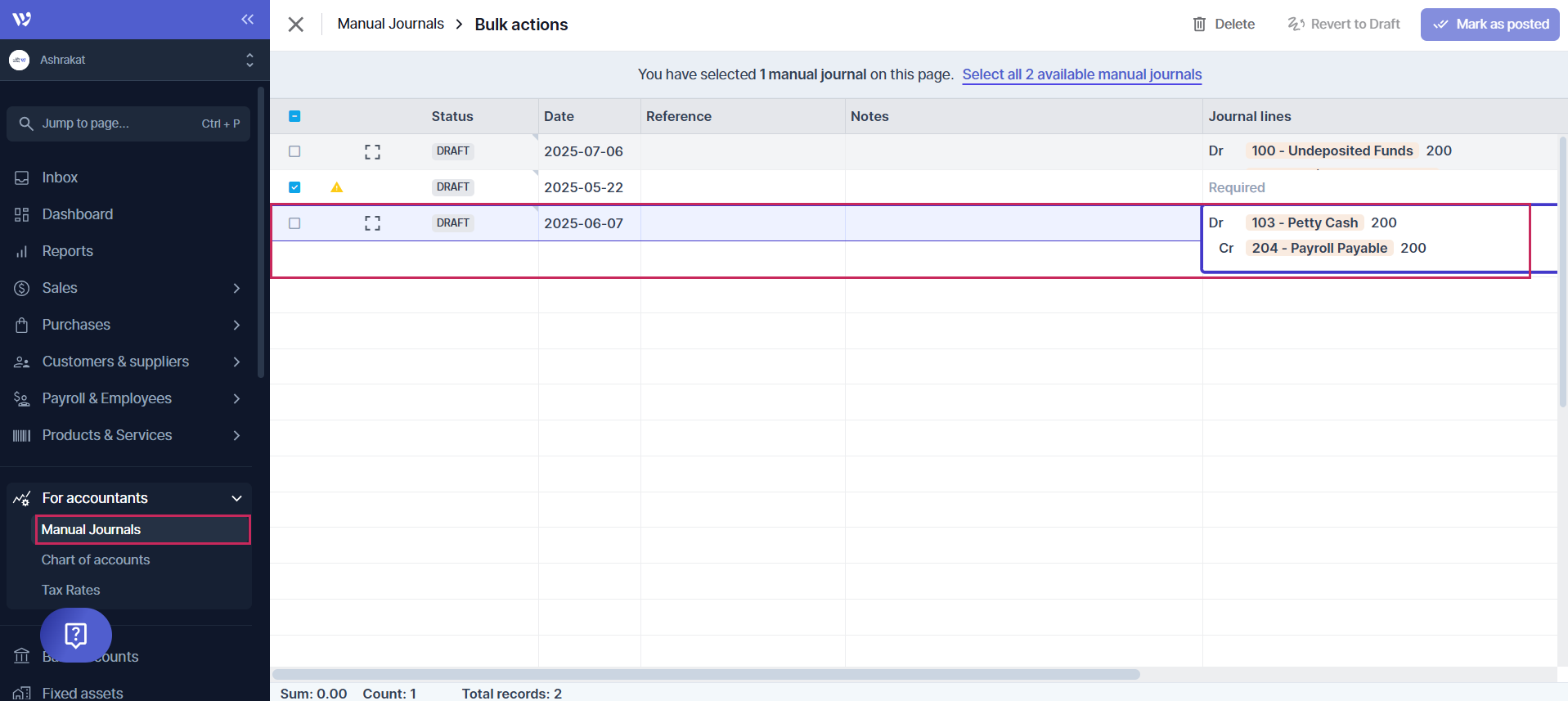Screen dimensions: 1568x701
Task: Close the Bulk actions view
Action: pos(296,25)
